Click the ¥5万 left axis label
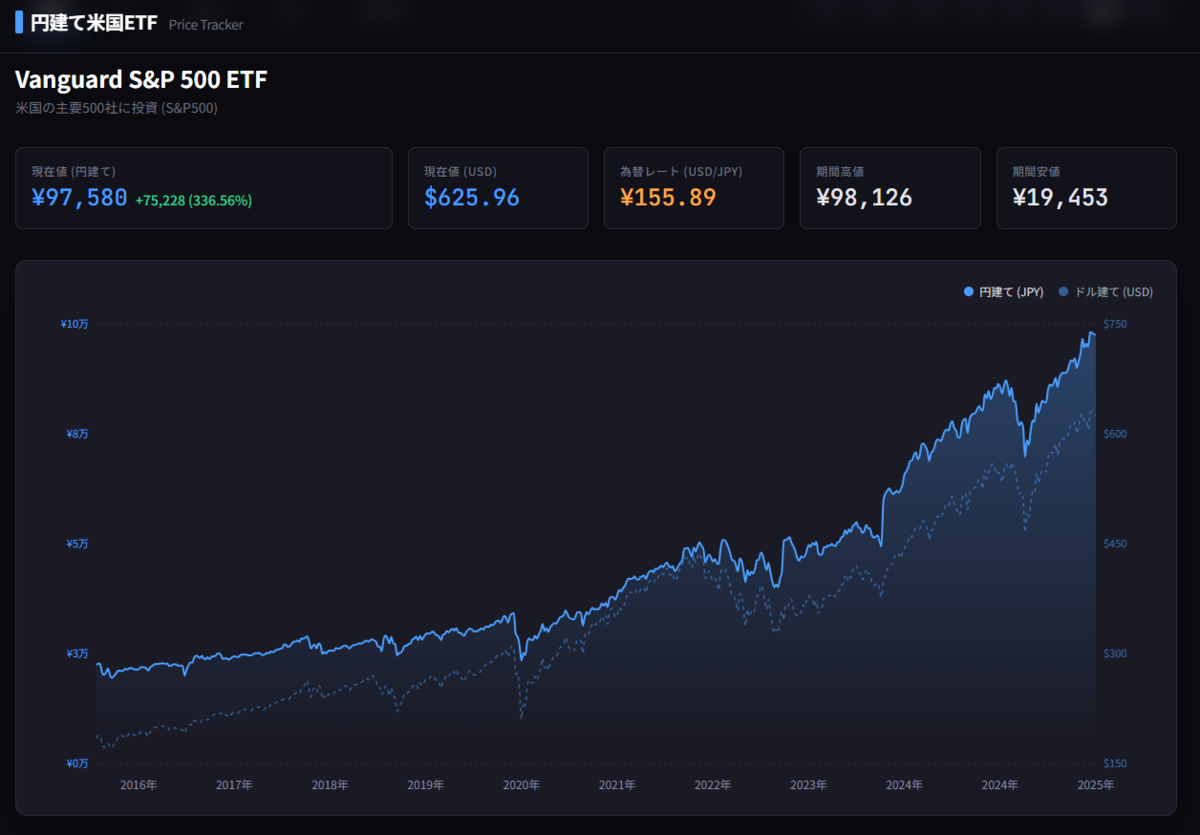Image resolution: width=1200 pixels, height=835 pixels. (x=76, y=544)
